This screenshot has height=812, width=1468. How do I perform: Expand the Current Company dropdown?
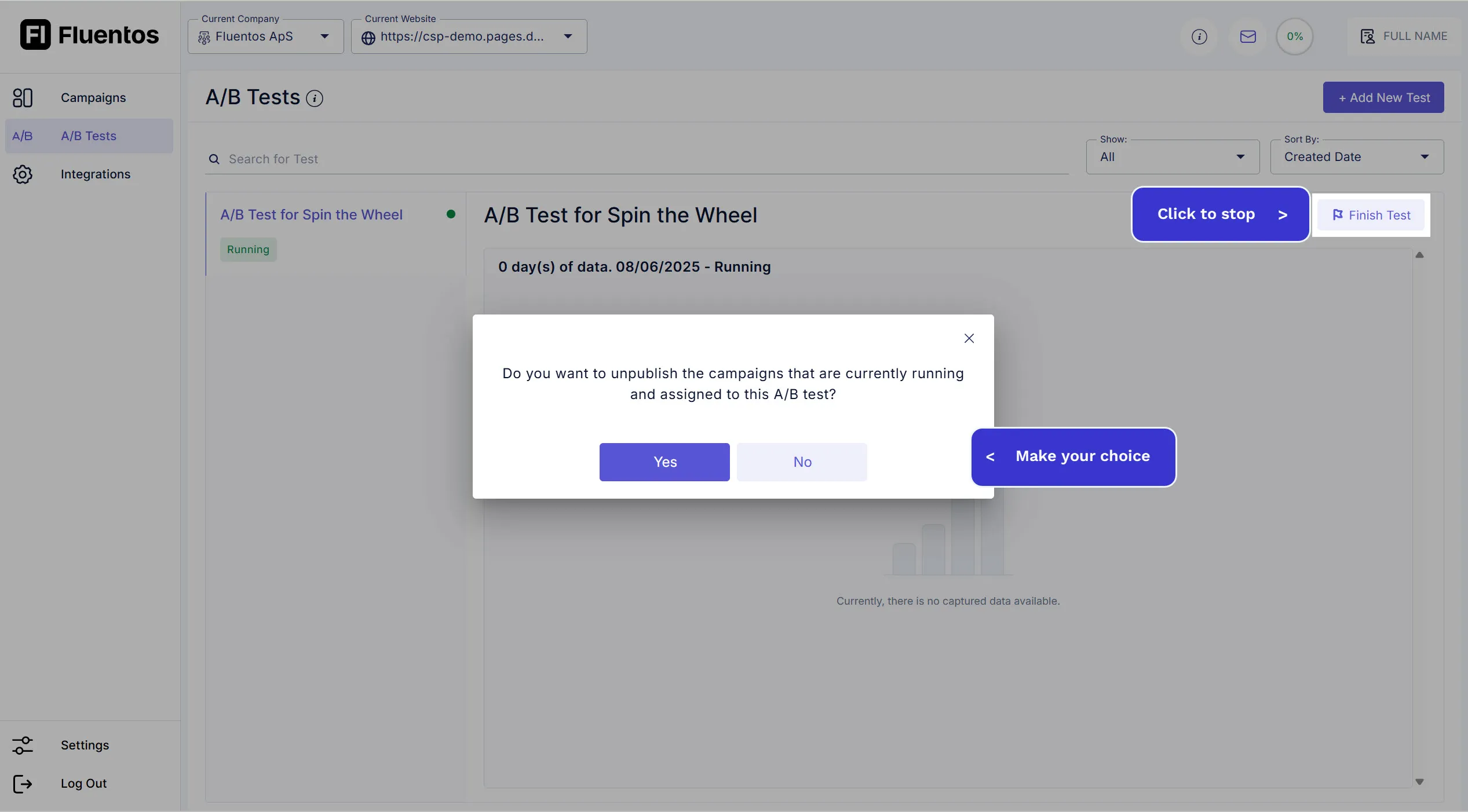pyautogui.click(x=324, y=36)
